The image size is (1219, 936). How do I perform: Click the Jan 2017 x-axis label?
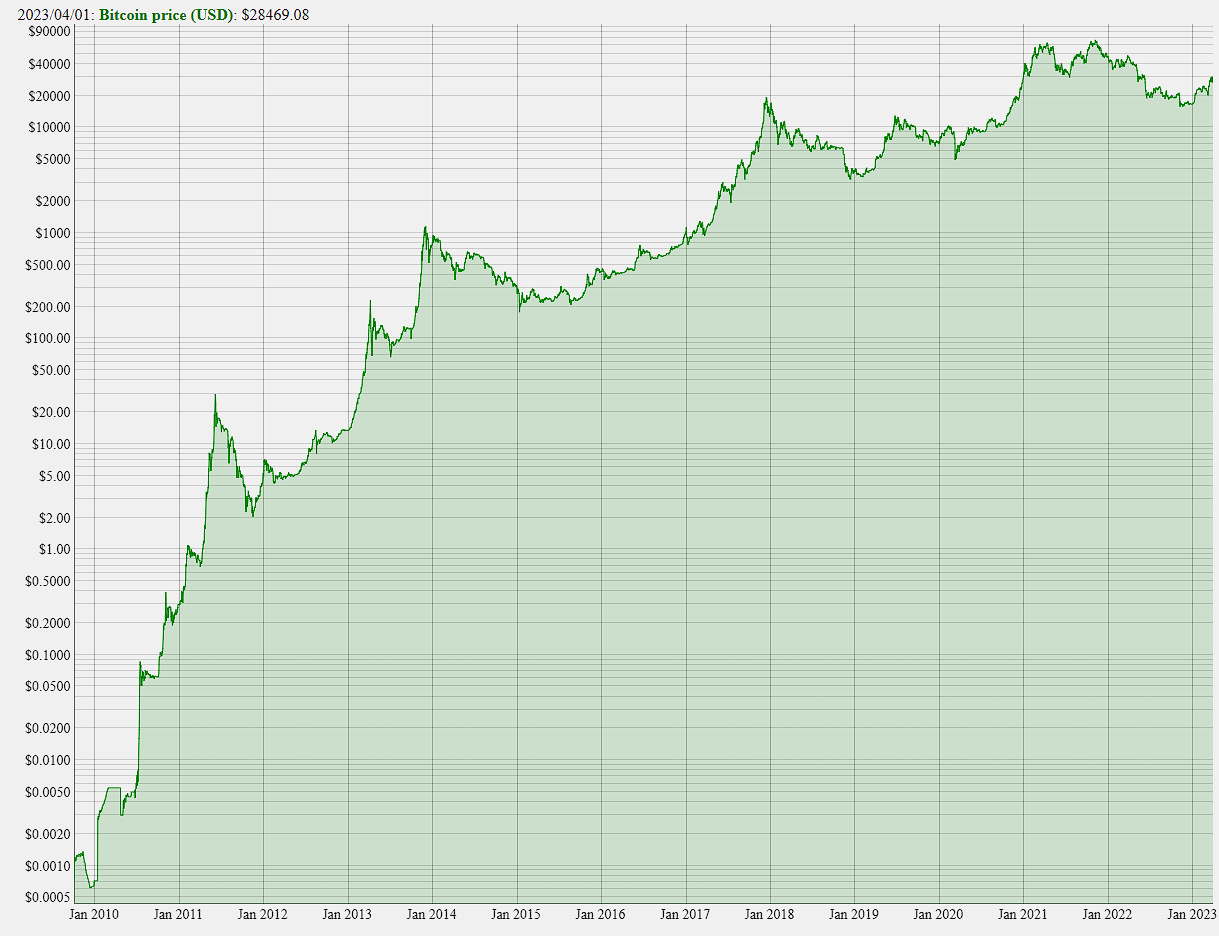[686, 914]
